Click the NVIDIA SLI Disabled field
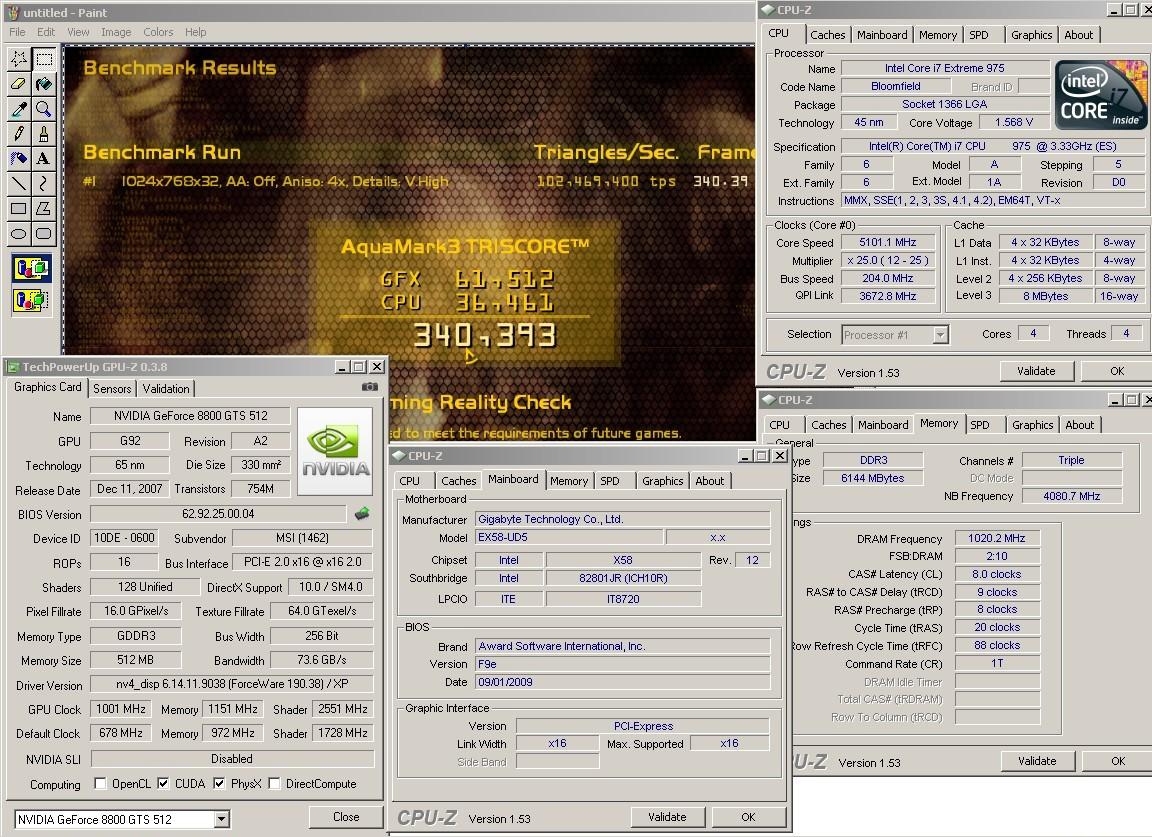 tap(232, 758)
